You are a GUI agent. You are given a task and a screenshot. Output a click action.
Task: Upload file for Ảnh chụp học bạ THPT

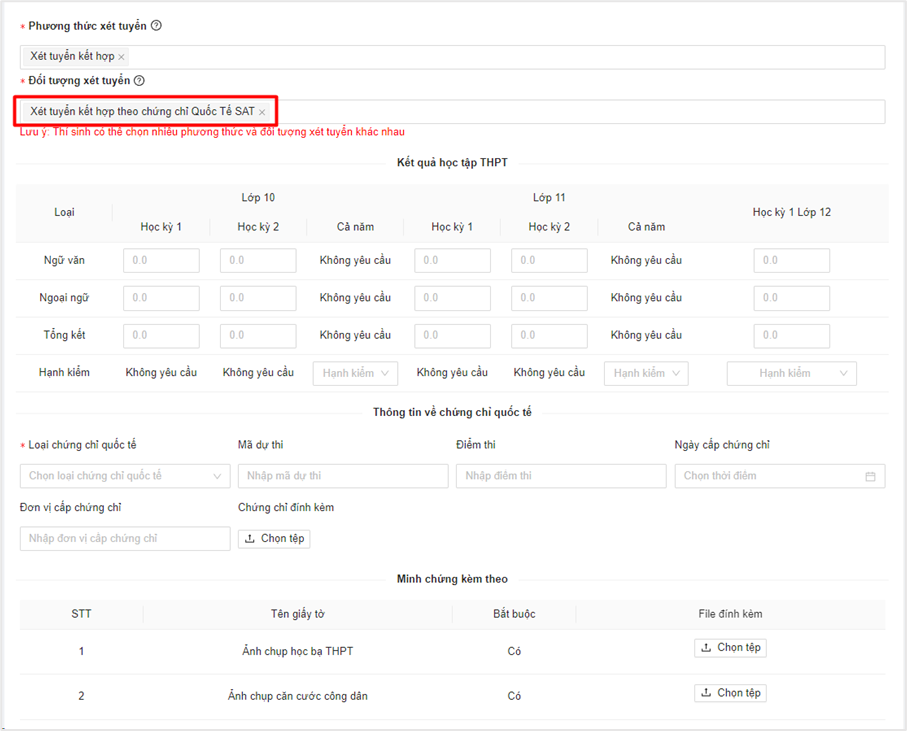[730, 648]
